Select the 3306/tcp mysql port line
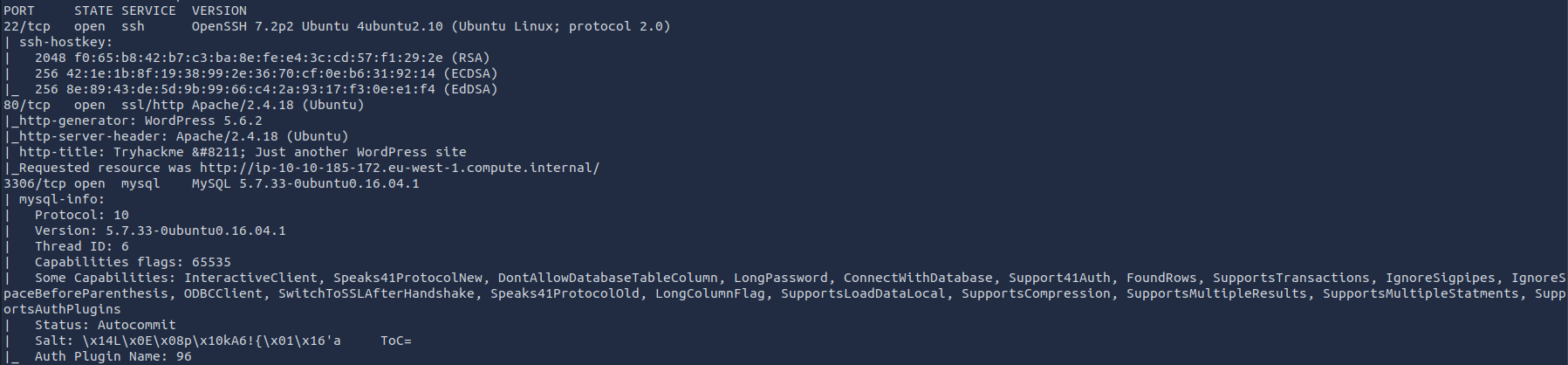This screenshot has height=365, width=1568. tap(211, 183)
